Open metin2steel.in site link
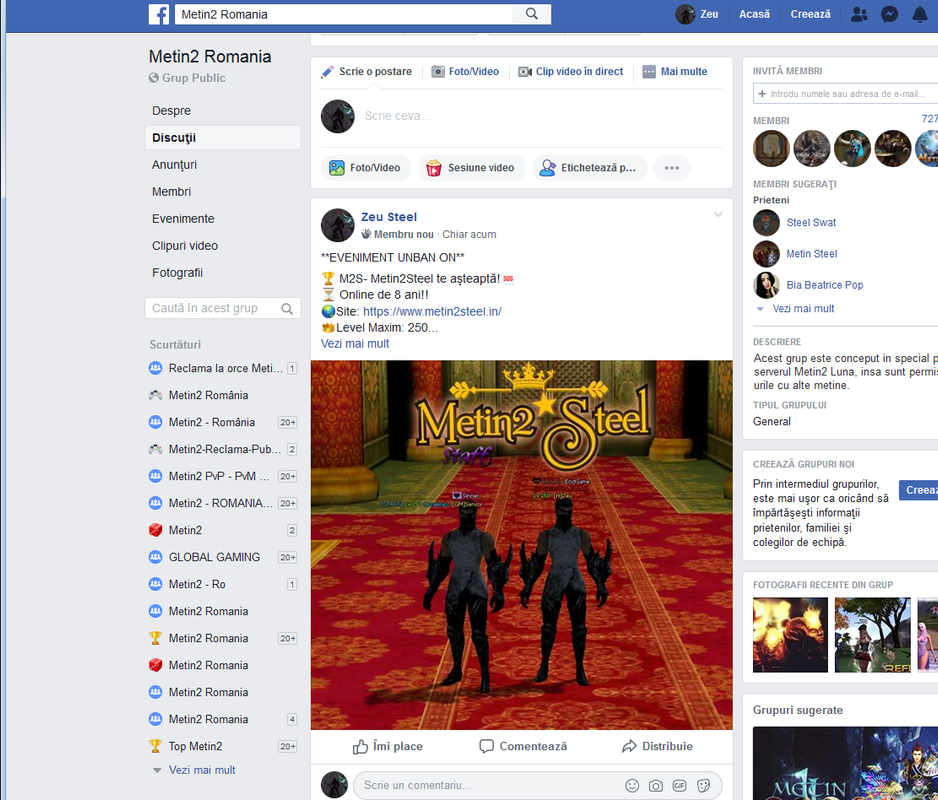This screenshot has width=938, height=800. [432, 312]
